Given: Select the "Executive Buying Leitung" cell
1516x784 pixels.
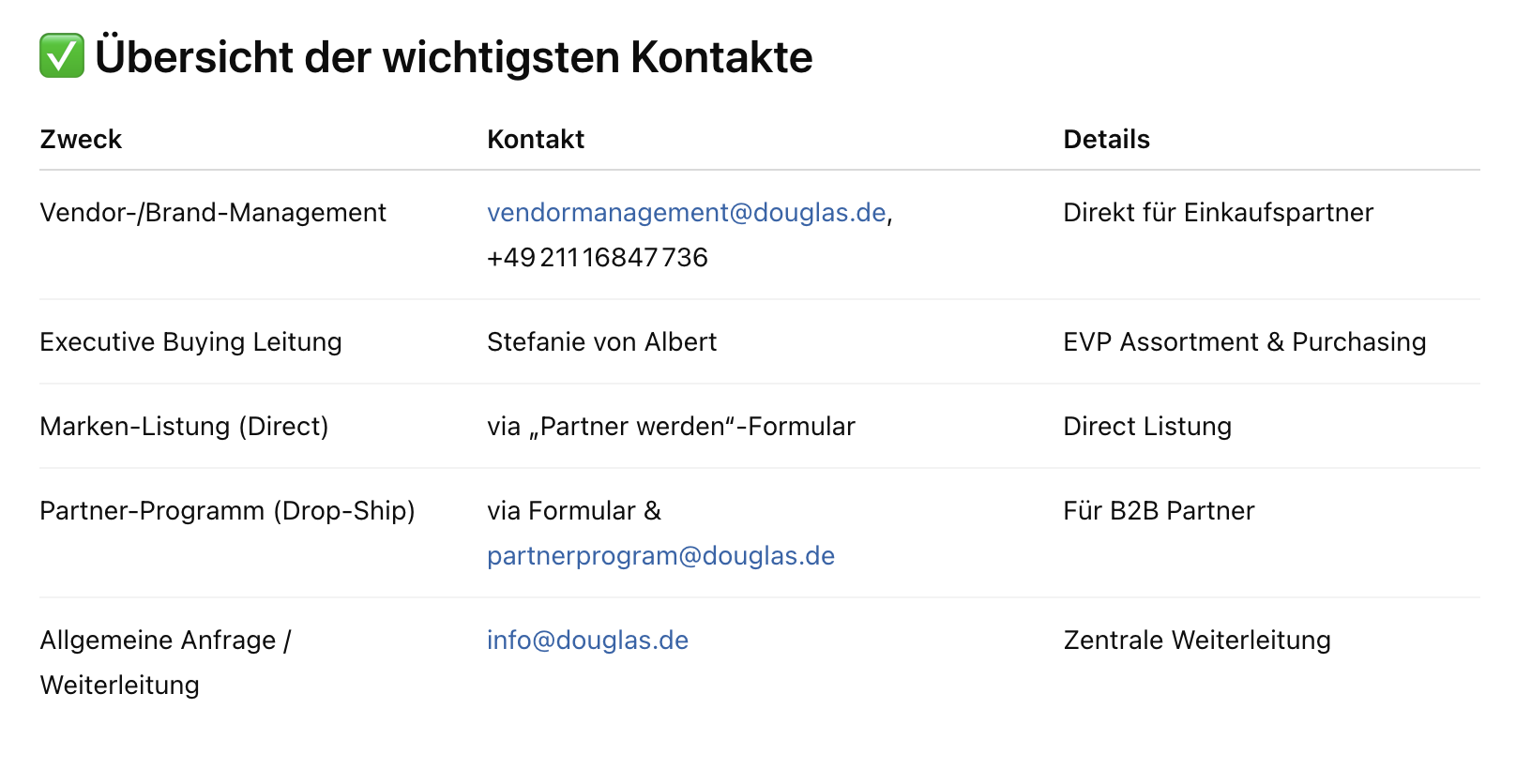Looking at the screenshot, I should 190,342.
